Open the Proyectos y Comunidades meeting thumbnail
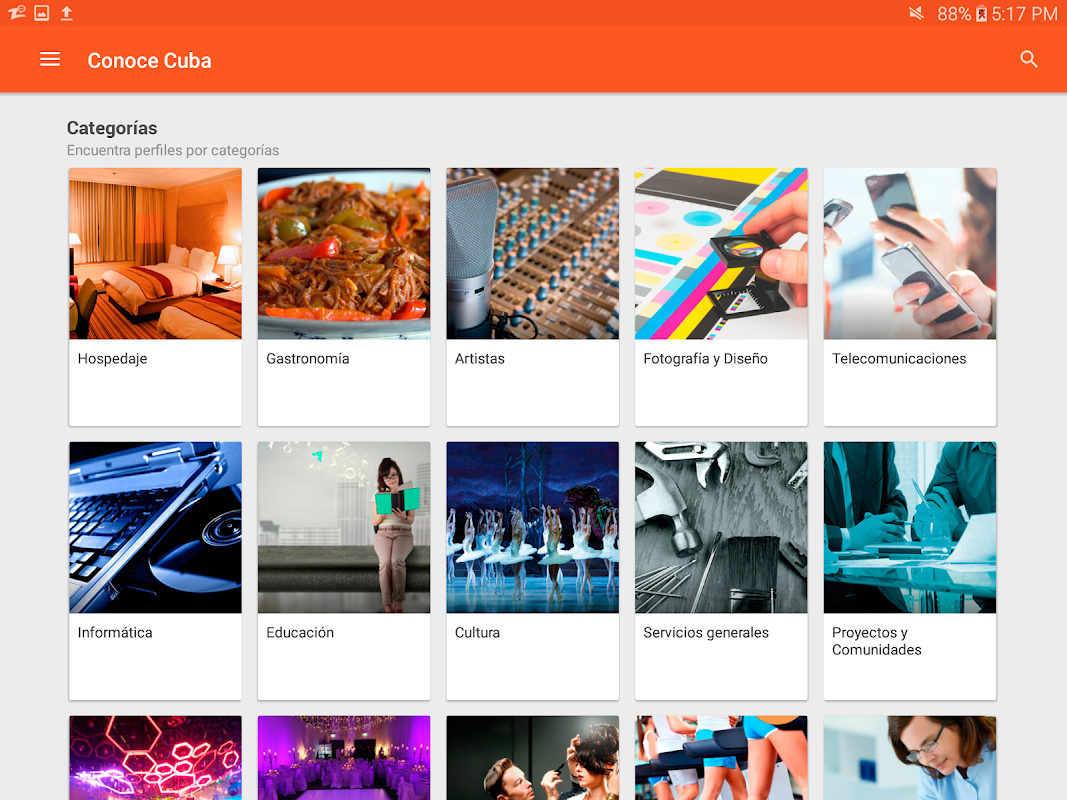The image size is (1067, 800). click(x=910, y=528)
